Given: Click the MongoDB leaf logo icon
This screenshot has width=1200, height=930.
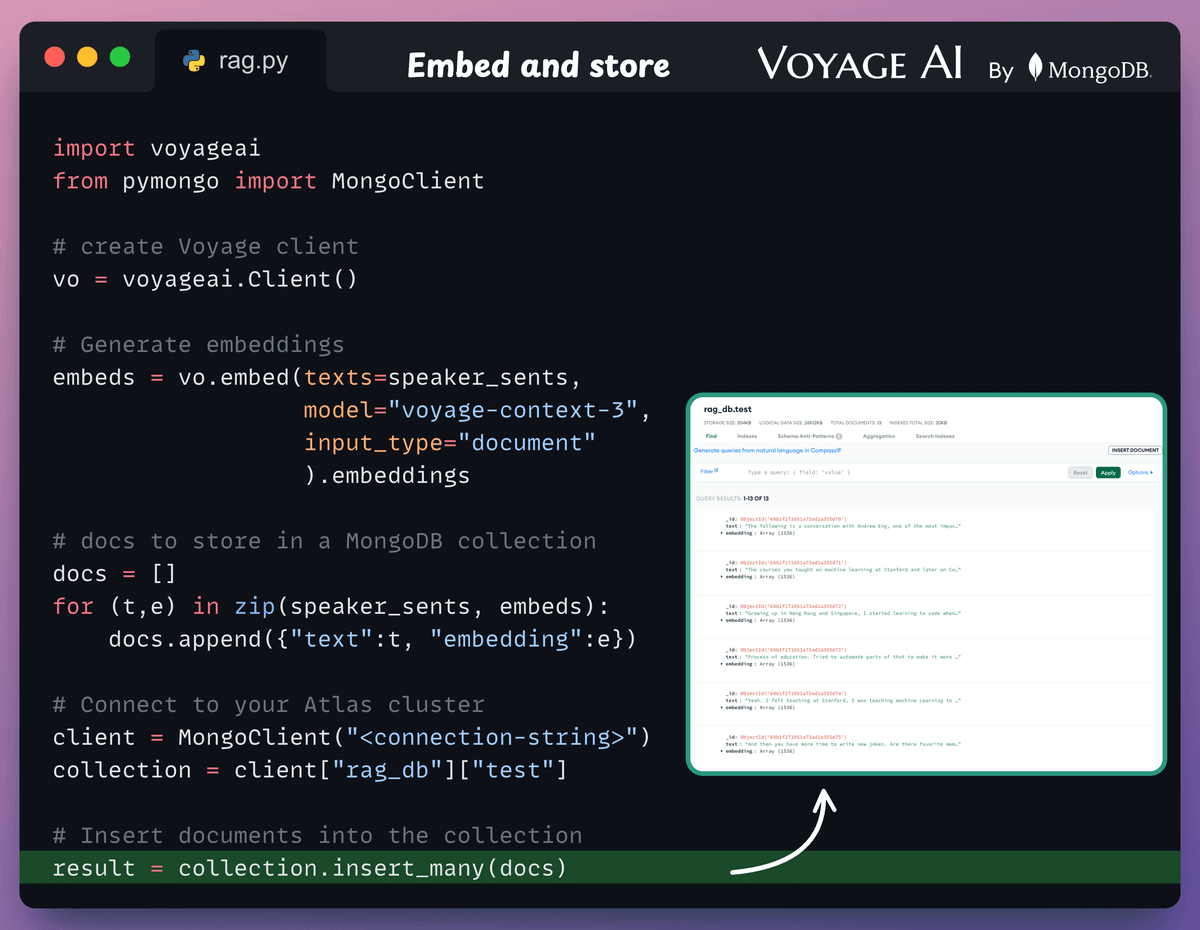Looking at the screenshot, I should pyautogui.click(x=1038, y=68).
